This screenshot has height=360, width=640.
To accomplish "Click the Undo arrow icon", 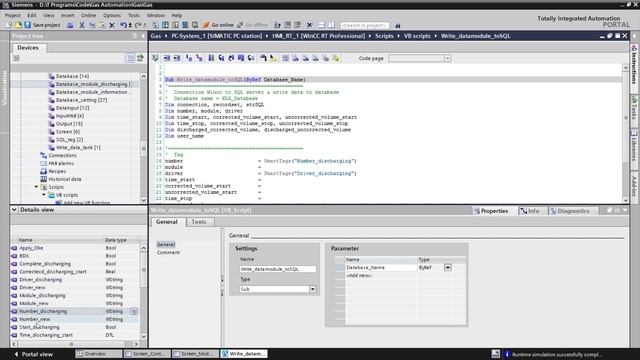I will 123,25.
